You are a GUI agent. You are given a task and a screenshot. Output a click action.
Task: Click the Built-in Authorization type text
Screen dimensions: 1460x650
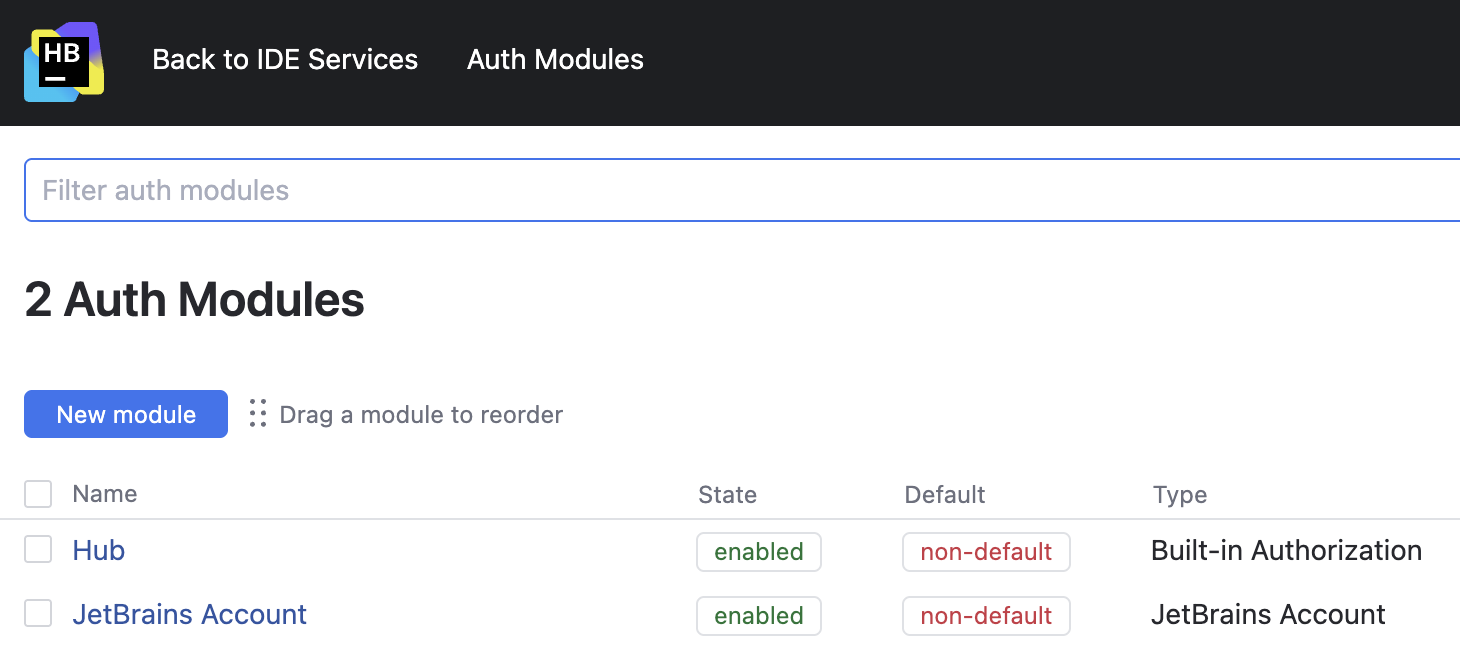click(x=1287, y=550)
